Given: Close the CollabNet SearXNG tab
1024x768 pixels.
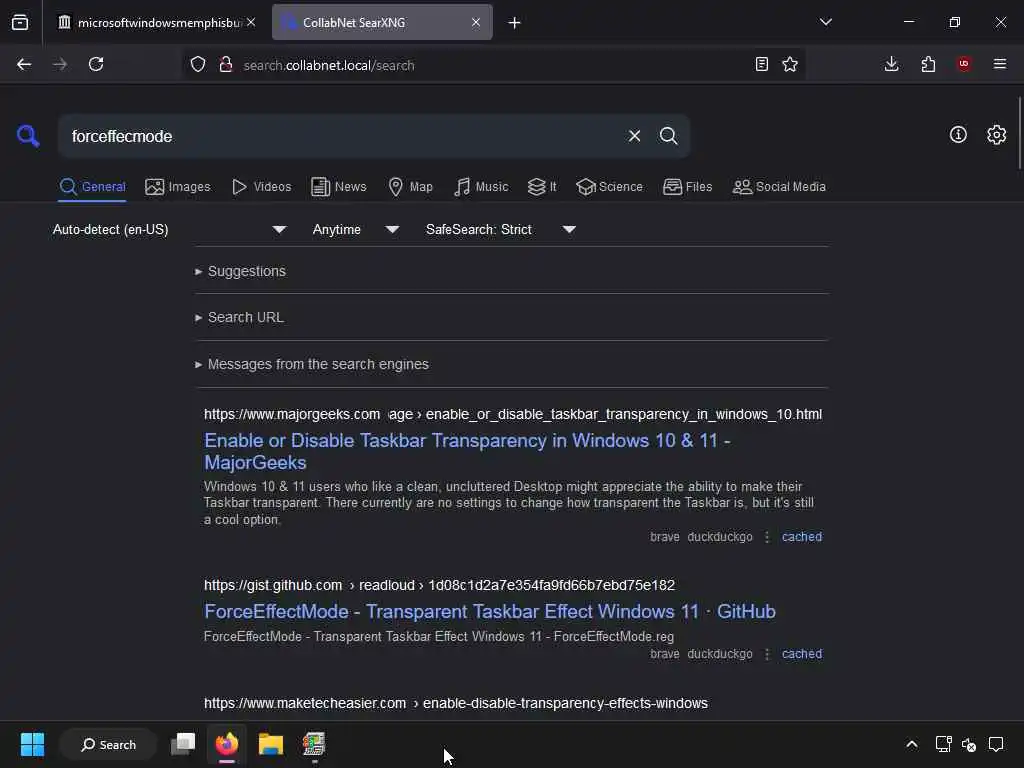Looking at the screenshot, I should click(475, 22).
